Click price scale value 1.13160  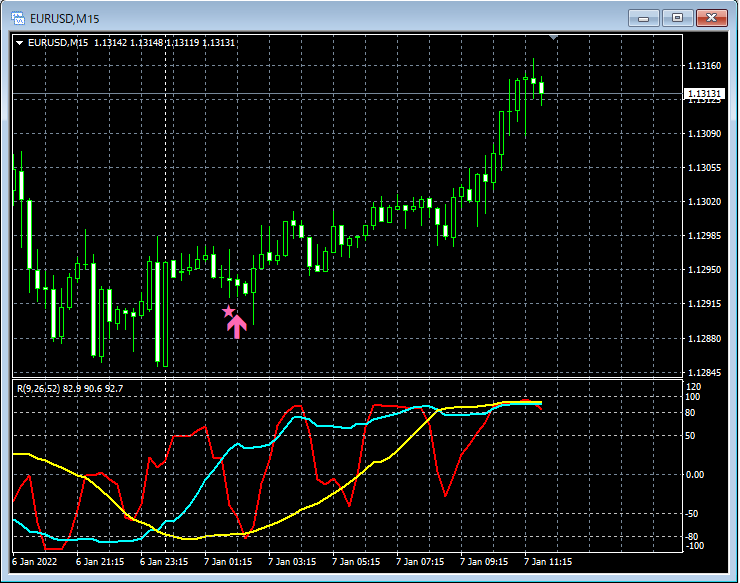pos(705,66)
